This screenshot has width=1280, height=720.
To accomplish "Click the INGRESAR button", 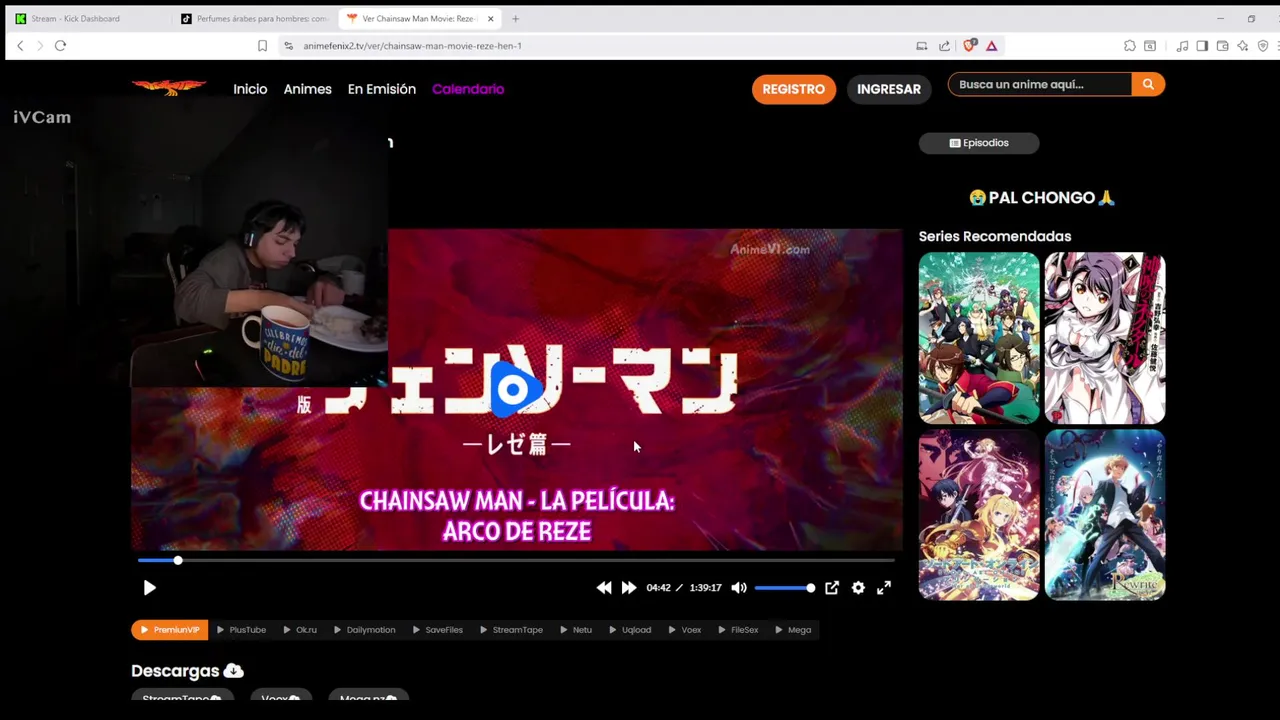I will [x=889, y=89].
